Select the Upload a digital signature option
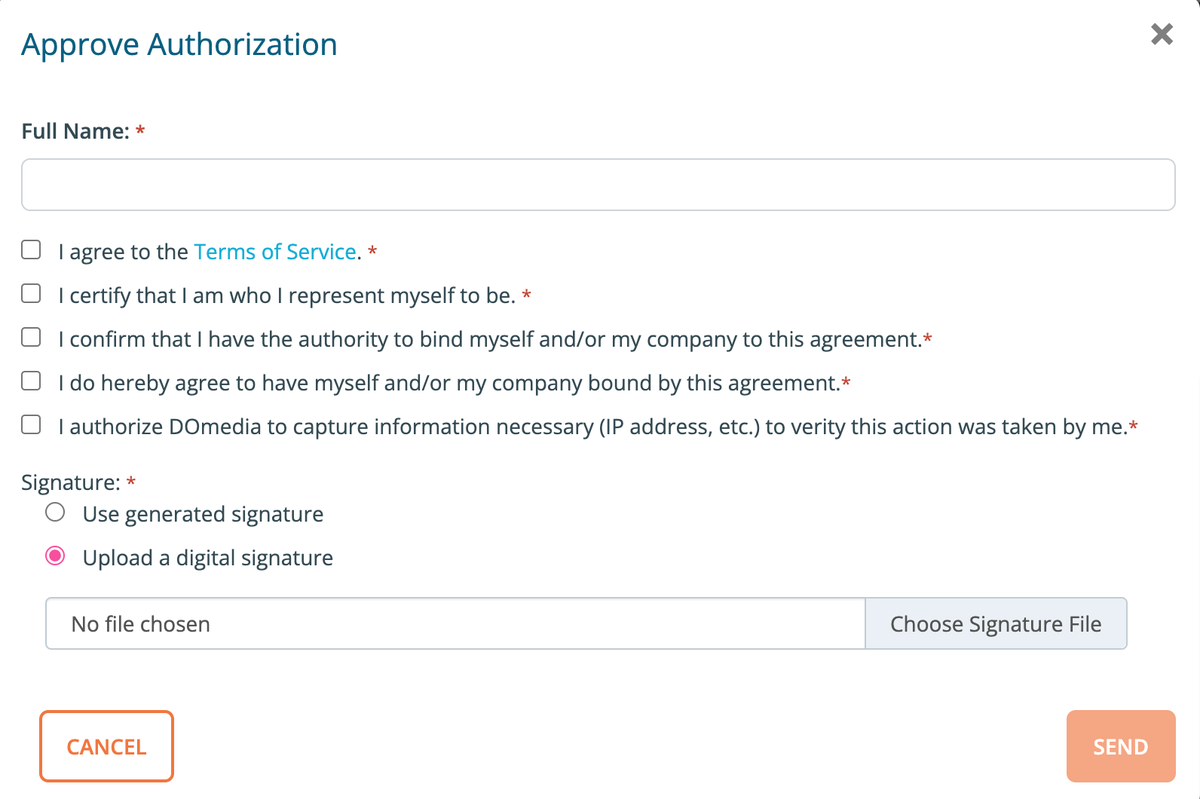The width and height of the screenshot is (1200, 799). [x=55, y=556]
